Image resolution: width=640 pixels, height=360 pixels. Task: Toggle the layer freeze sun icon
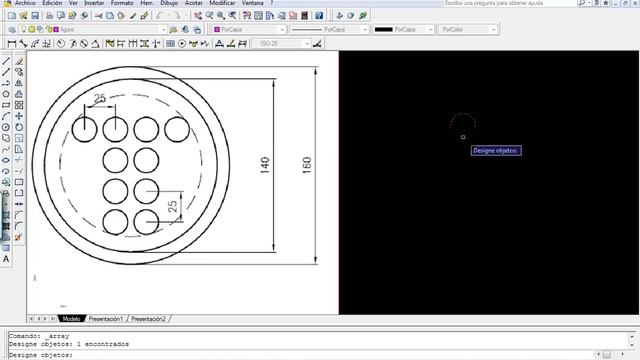(x=31, y=29)
